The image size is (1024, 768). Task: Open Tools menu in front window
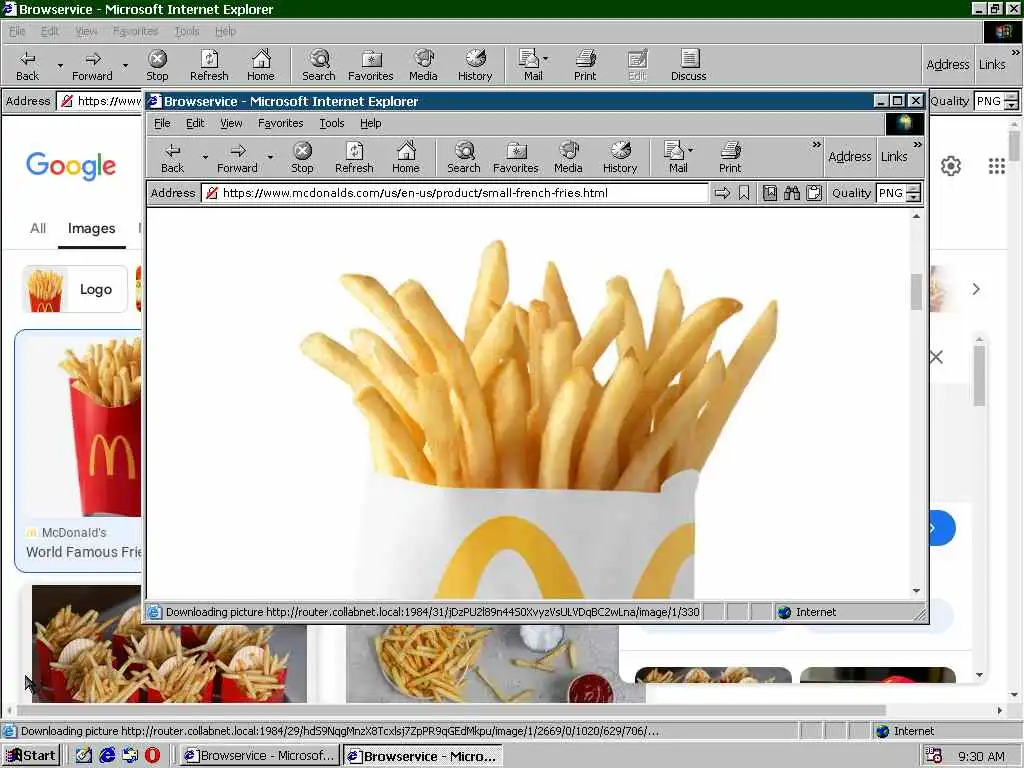tap(332, 123)
